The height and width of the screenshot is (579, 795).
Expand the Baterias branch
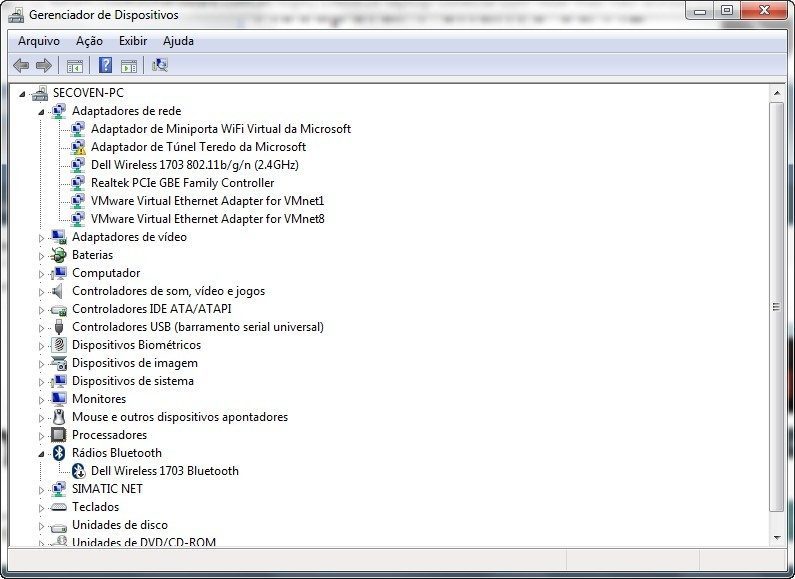click(x=41, y=256)
